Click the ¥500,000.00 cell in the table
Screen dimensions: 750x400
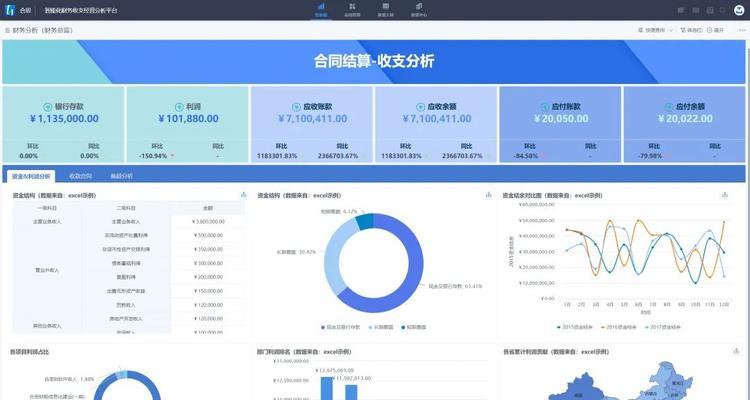tap(209, 235)
